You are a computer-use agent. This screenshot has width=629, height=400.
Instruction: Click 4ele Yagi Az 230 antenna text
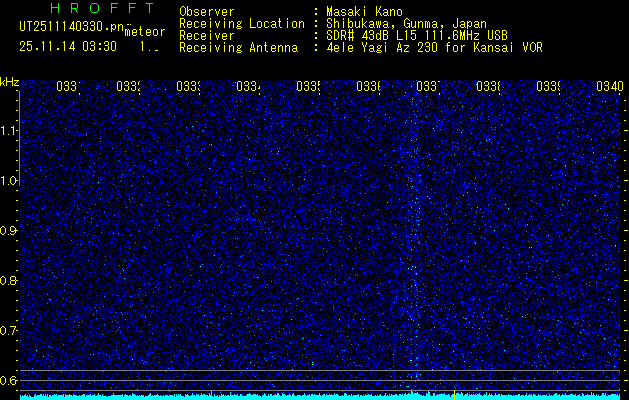(434, 48)
